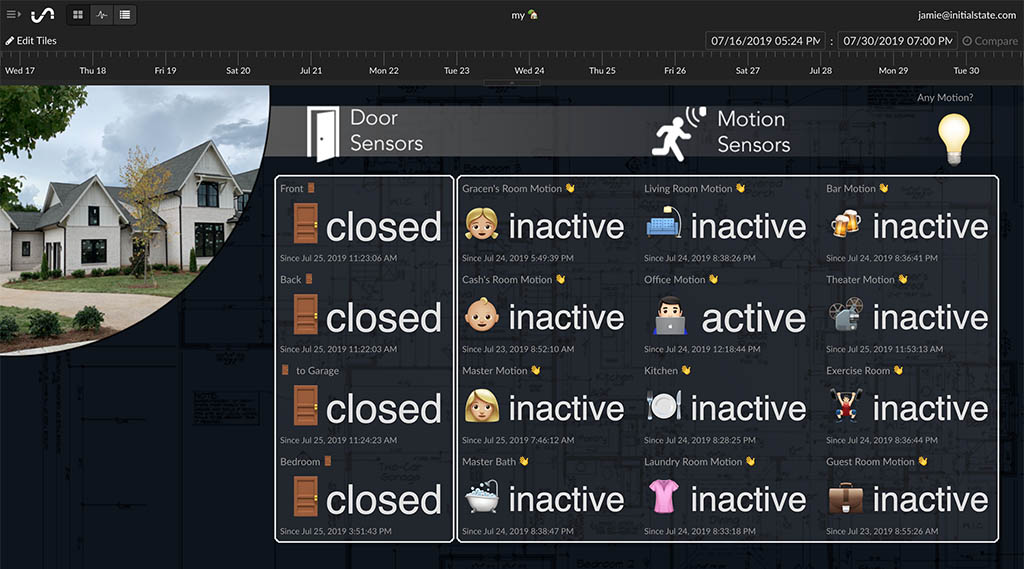The height and width of the screenshot is (569, 1024).
Task: Click the Theater Motion projector icon
Action: click(845, 317)
